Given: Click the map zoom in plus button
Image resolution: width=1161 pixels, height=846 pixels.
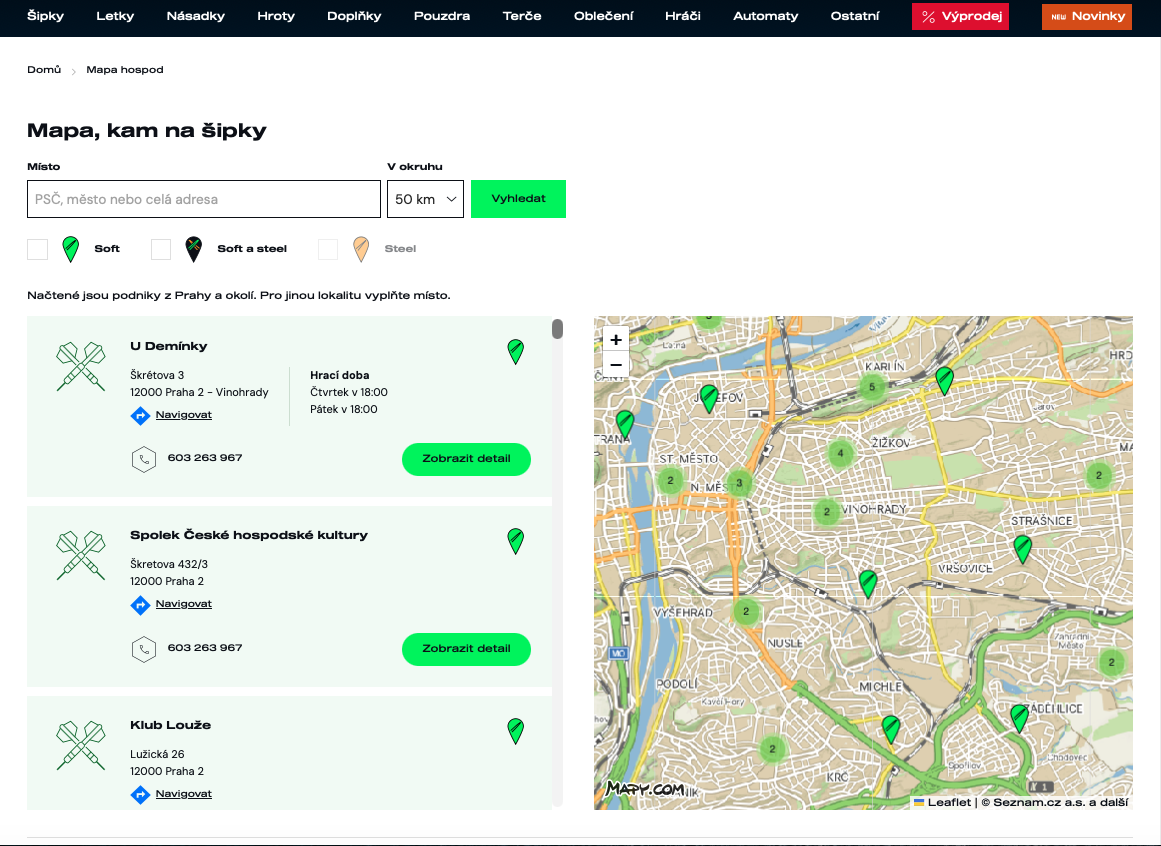Looking at the screenshot, I should pyautogui.click(x=616, y=339).
